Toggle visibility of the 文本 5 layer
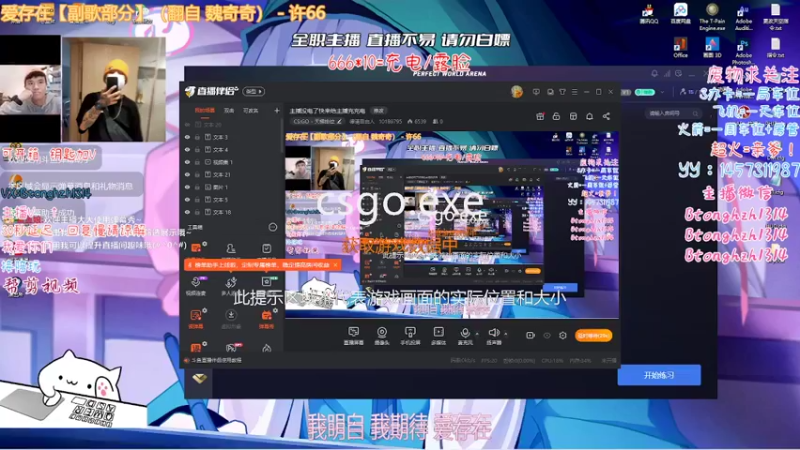Screen dimensions: 800x450 pyautogui.click(x=187, y=199)
